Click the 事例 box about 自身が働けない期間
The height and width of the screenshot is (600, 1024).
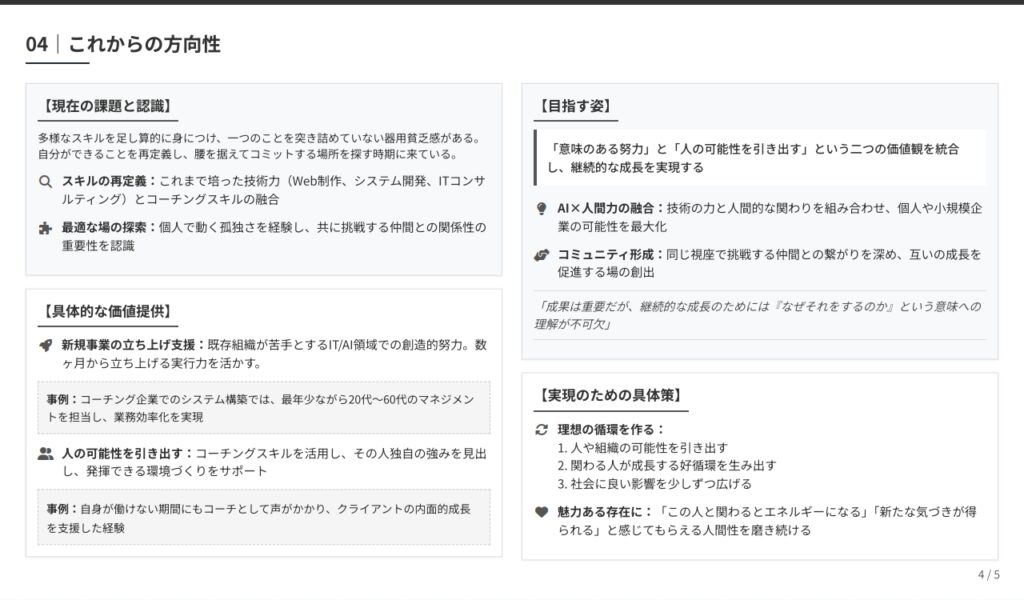tap(264, 517)
